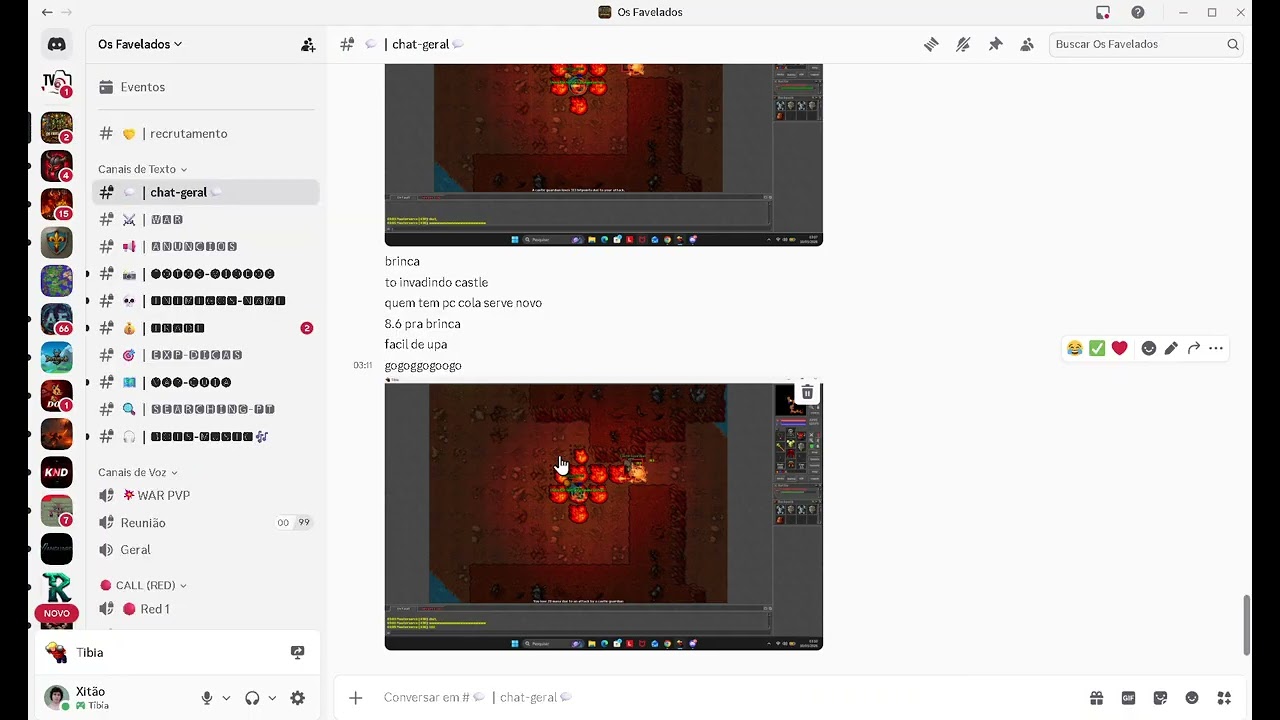Focus the Conversar em chat-geral message box
The image size is (1280, 720).
click(730, 698)
